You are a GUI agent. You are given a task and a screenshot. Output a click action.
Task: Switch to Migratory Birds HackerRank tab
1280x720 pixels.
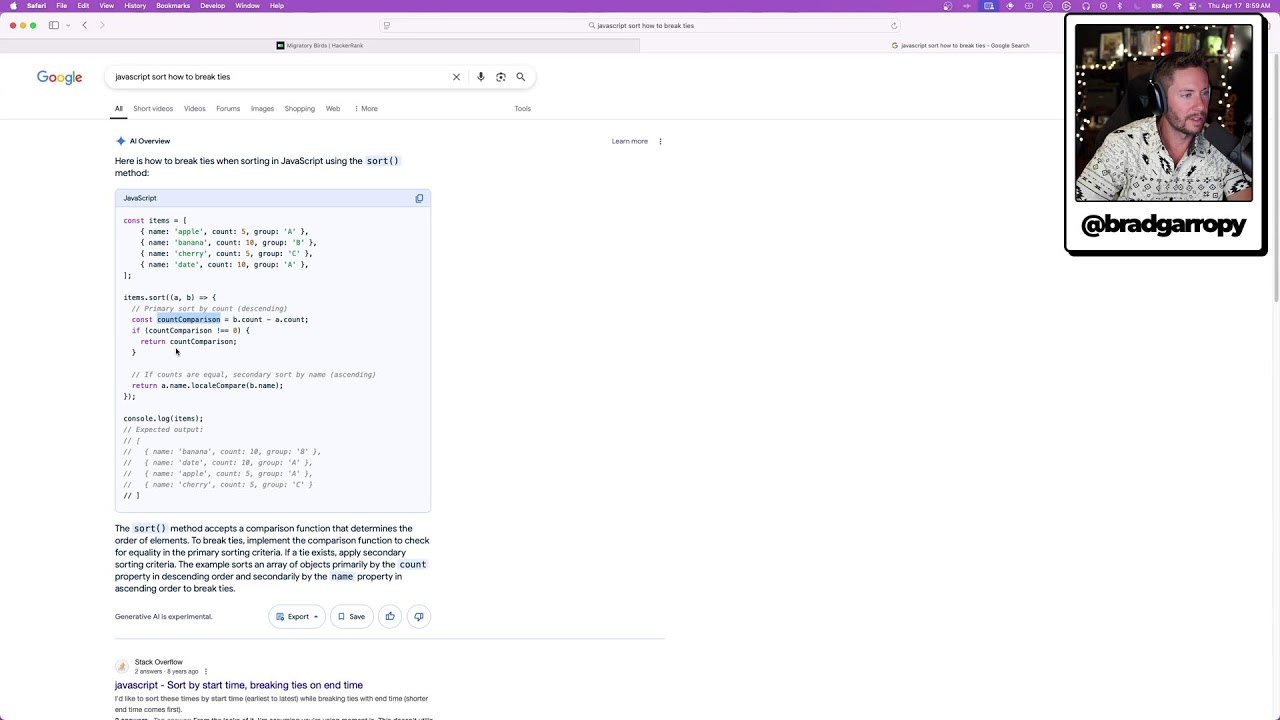(320, 45)
